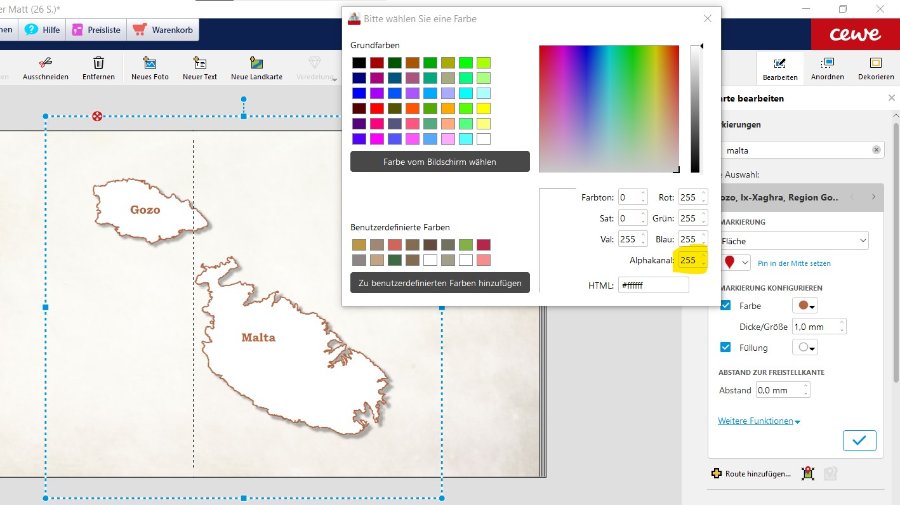Click the cewe logo
This screenshot has height=505, width=900.
click(x=855, y=34)
